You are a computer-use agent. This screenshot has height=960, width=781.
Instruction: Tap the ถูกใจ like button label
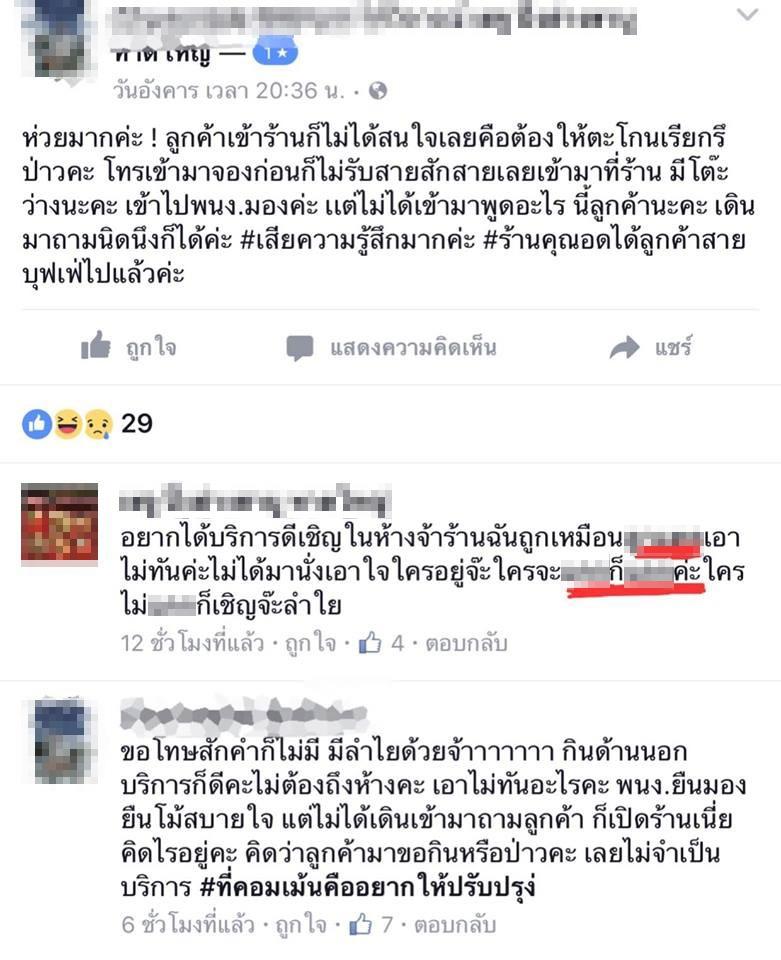coord(151,347)
